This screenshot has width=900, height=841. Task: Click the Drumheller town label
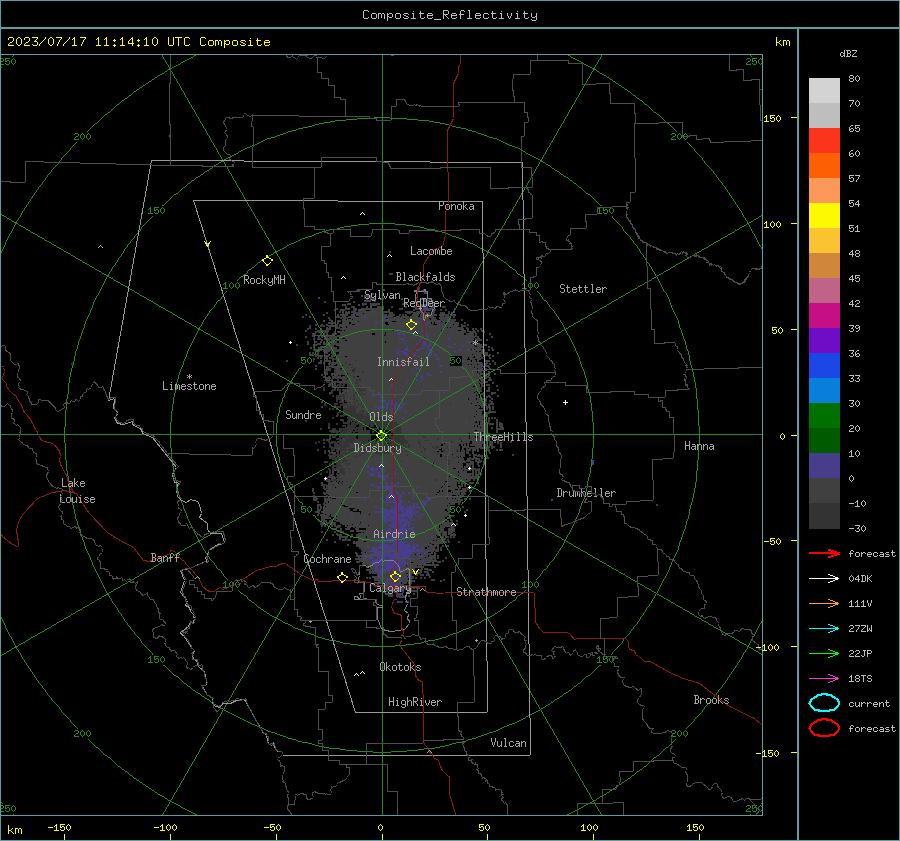[x=586, y=493]
